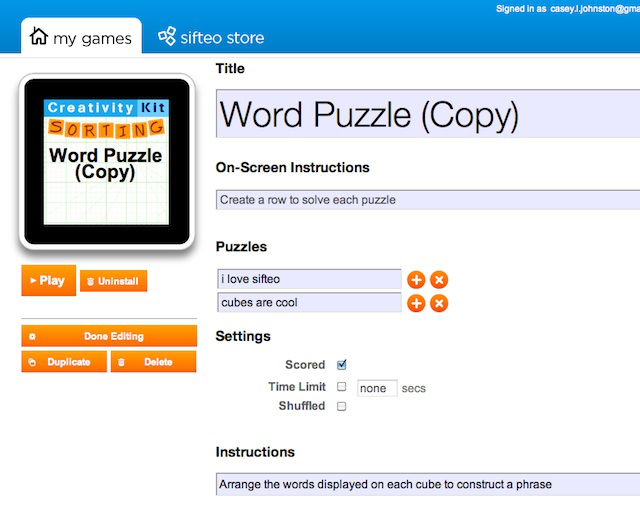Remove the 'cubes are cool' puzzle
Screen dimensions: 640x506
pos(439,303)
